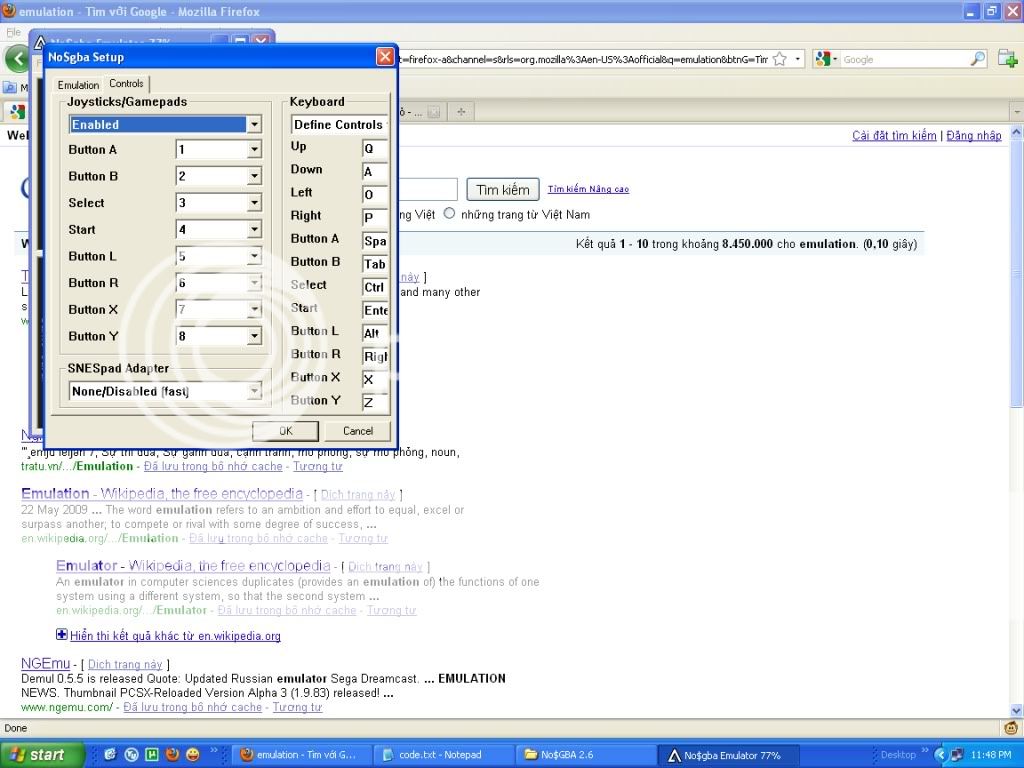Click the smiley icon in quick launch
1024x768 pixels.
click(193, 755)
